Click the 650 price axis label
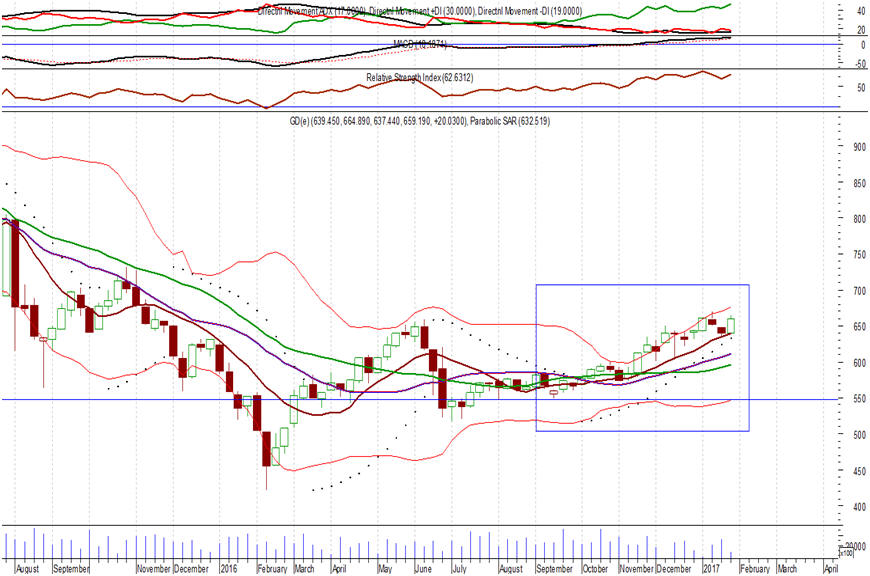Viewport: 870px width, 576px height. pos(859,327)
